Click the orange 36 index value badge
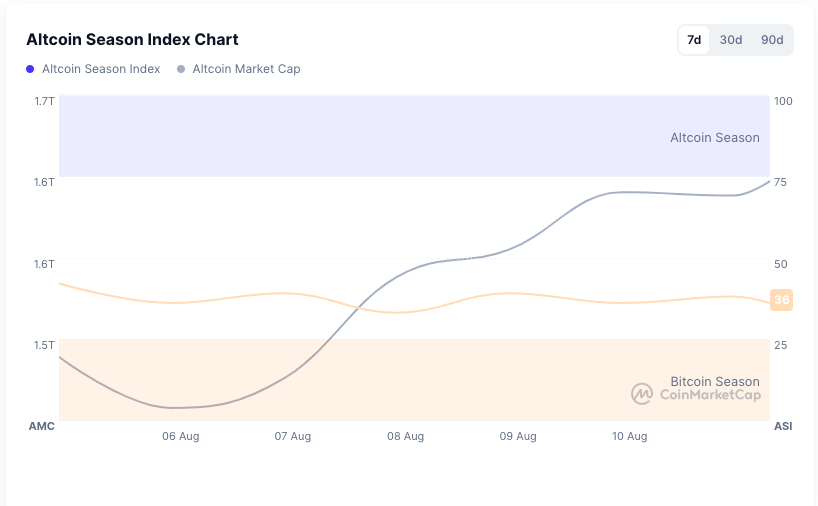 point(782,300)
